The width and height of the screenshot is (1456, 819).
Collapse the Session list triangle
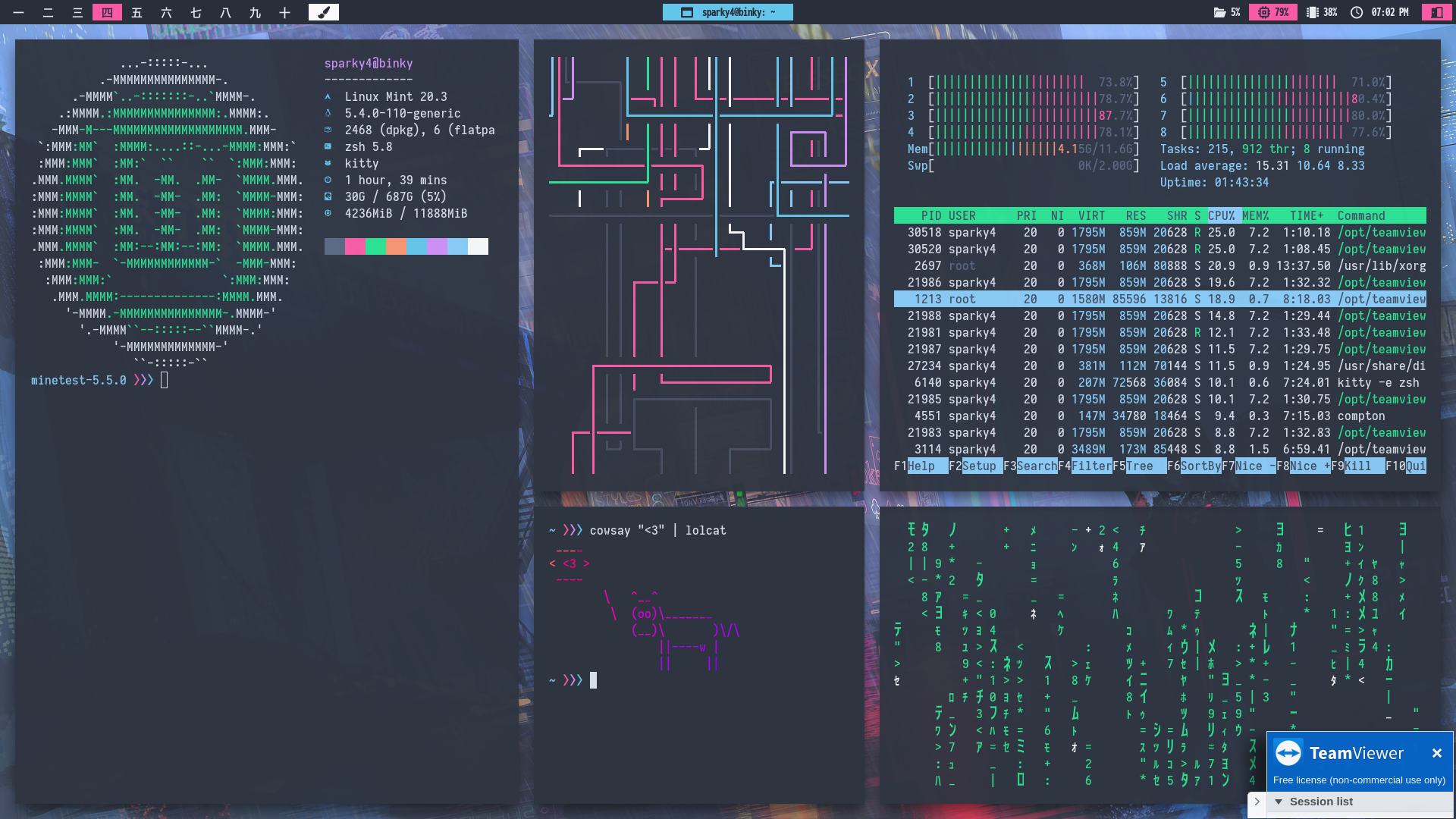[1279, 802]
